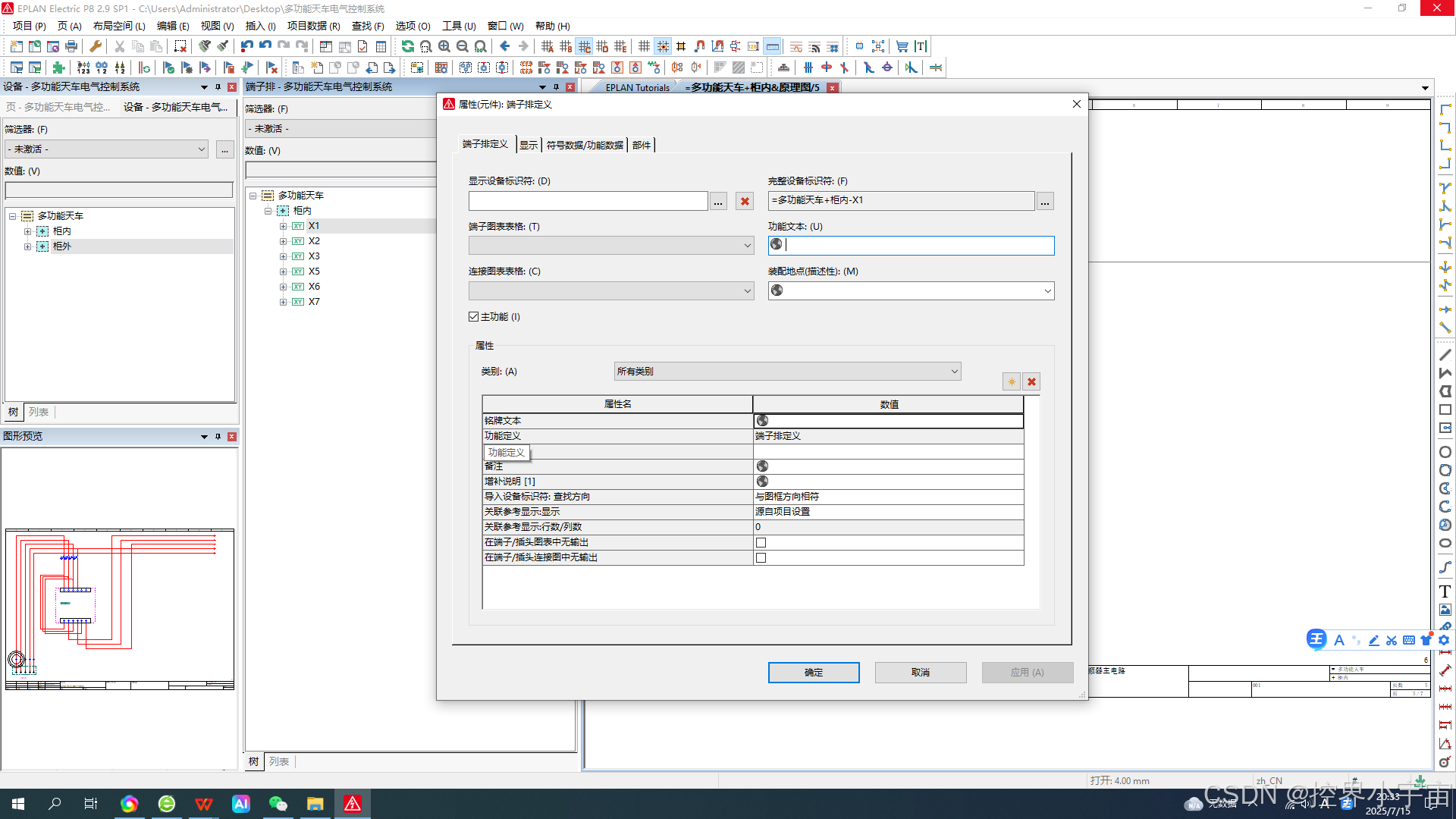Click the 功能文本 input field
The width and height of the screenshot is (1456, 819).
[x=911, y=246]
